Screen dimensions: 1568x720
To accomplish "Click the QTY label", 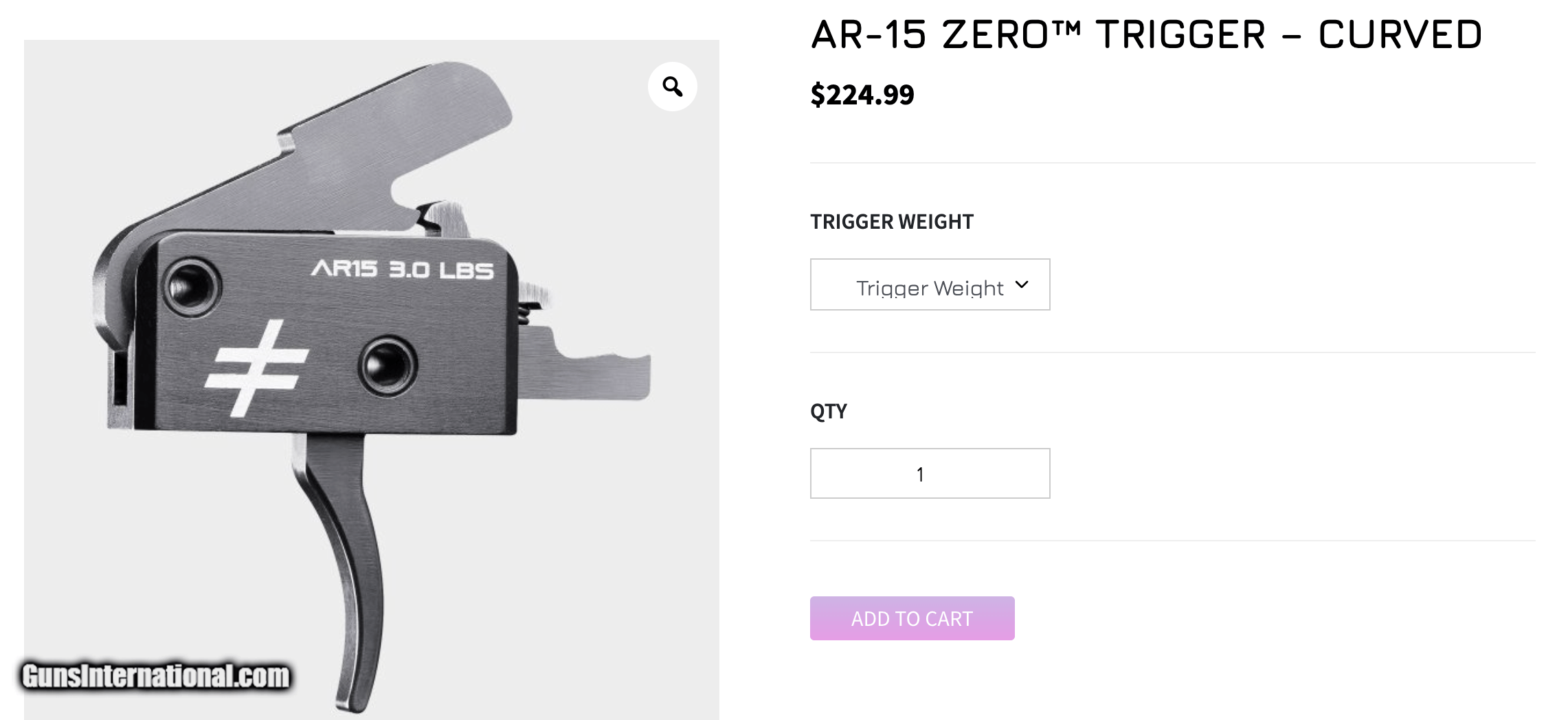I will tap(828, 412).
